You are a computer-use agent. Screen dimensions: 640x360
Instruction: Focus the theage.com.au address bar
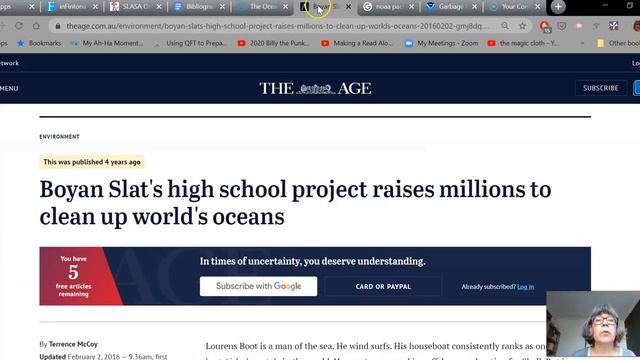(x=277, y=26)
